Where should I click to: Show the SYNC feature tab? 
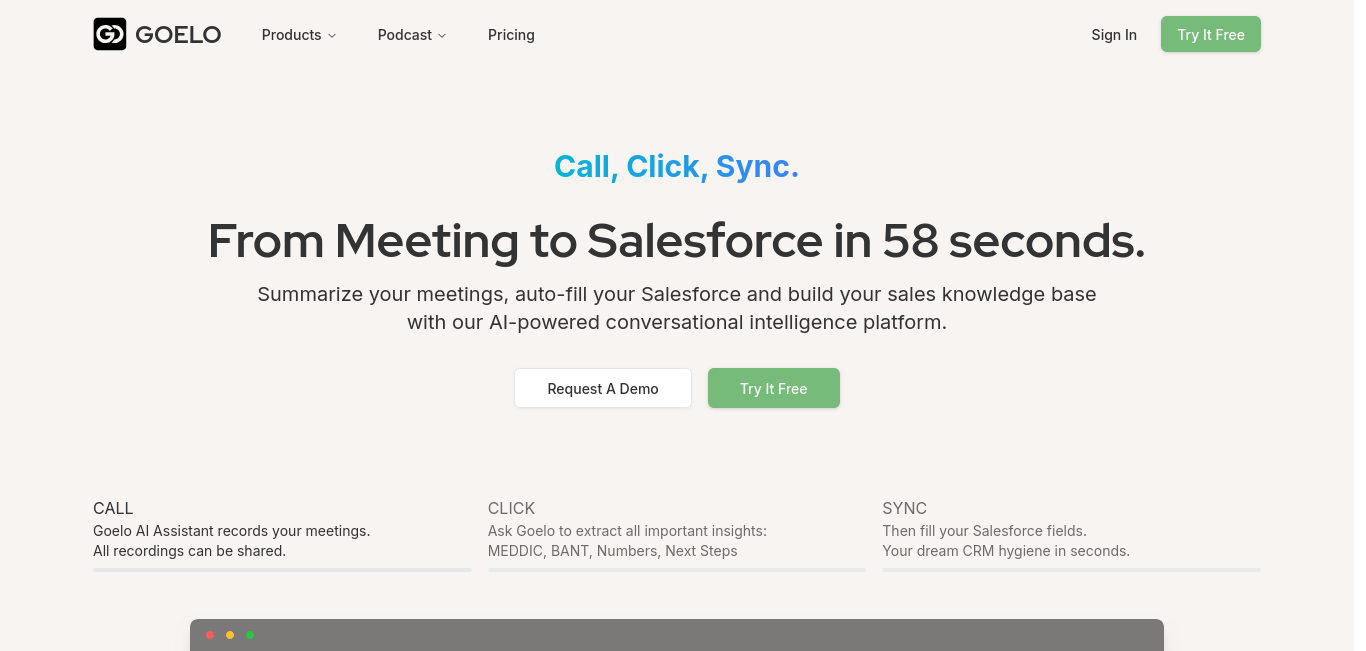(x=904, y=508)
